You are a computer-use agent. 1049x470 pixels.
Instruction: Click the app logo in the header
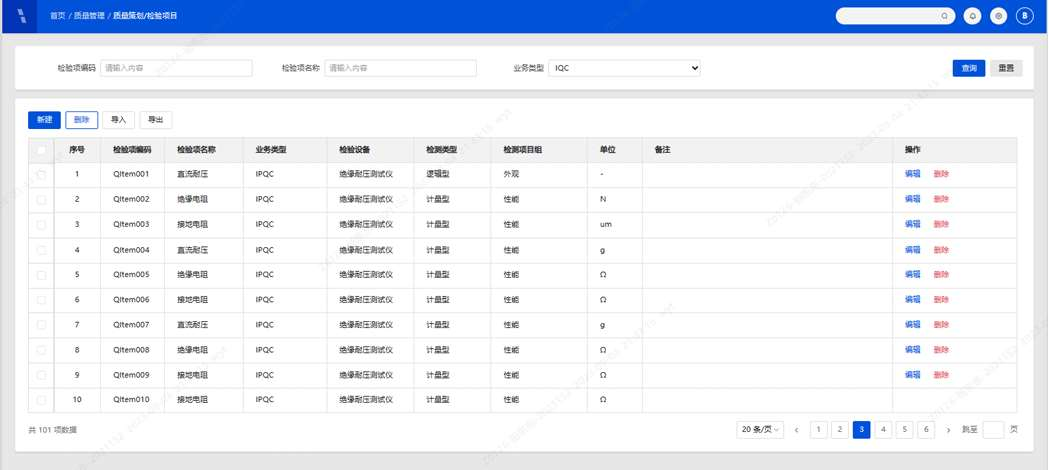[21, 16]
